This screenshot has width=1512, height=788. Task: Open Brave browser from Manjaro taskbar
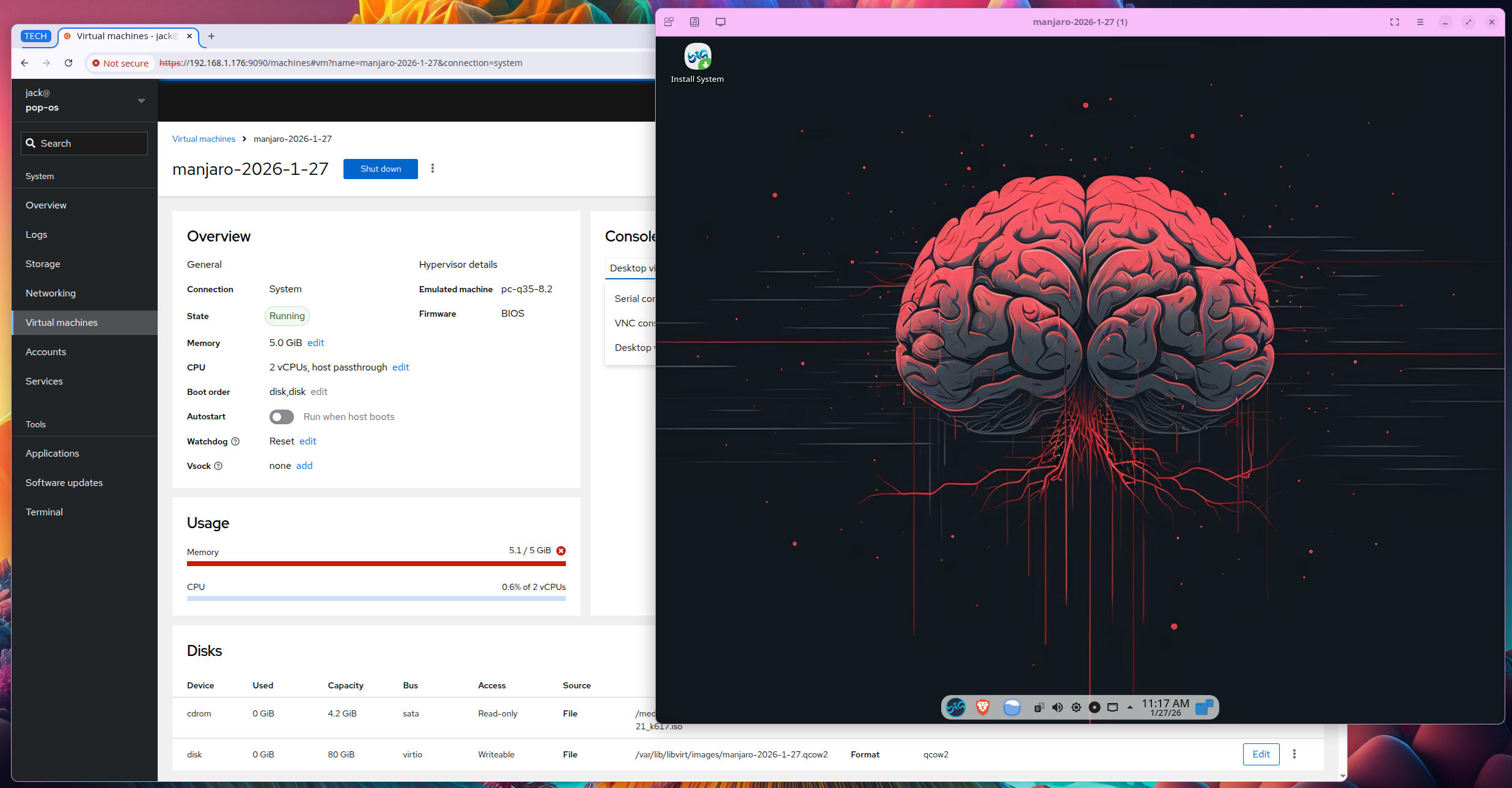point(983,707)
